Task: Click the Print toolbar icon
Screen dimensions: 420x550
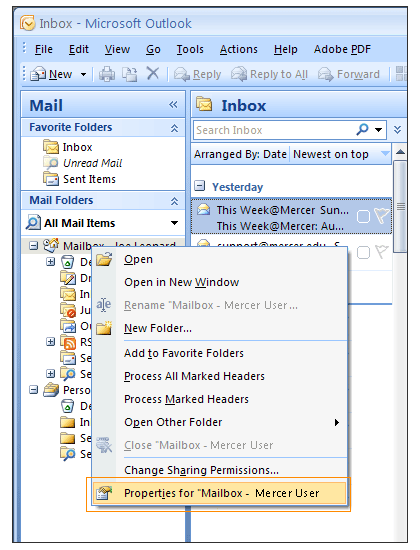Action: 107,74
